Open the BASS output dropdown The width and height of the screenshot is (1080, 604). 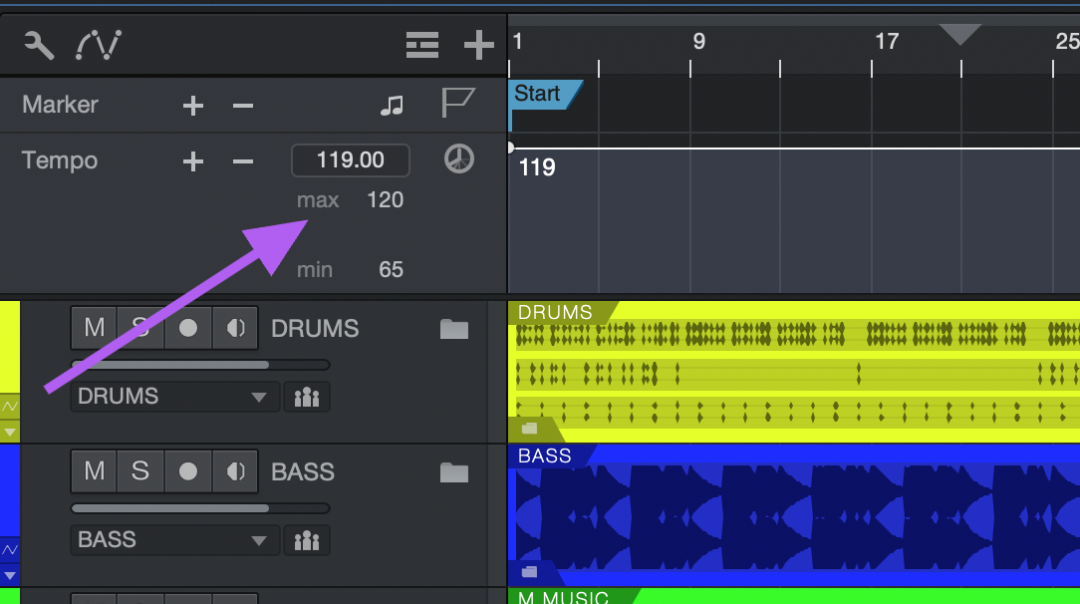click(173, 540)
